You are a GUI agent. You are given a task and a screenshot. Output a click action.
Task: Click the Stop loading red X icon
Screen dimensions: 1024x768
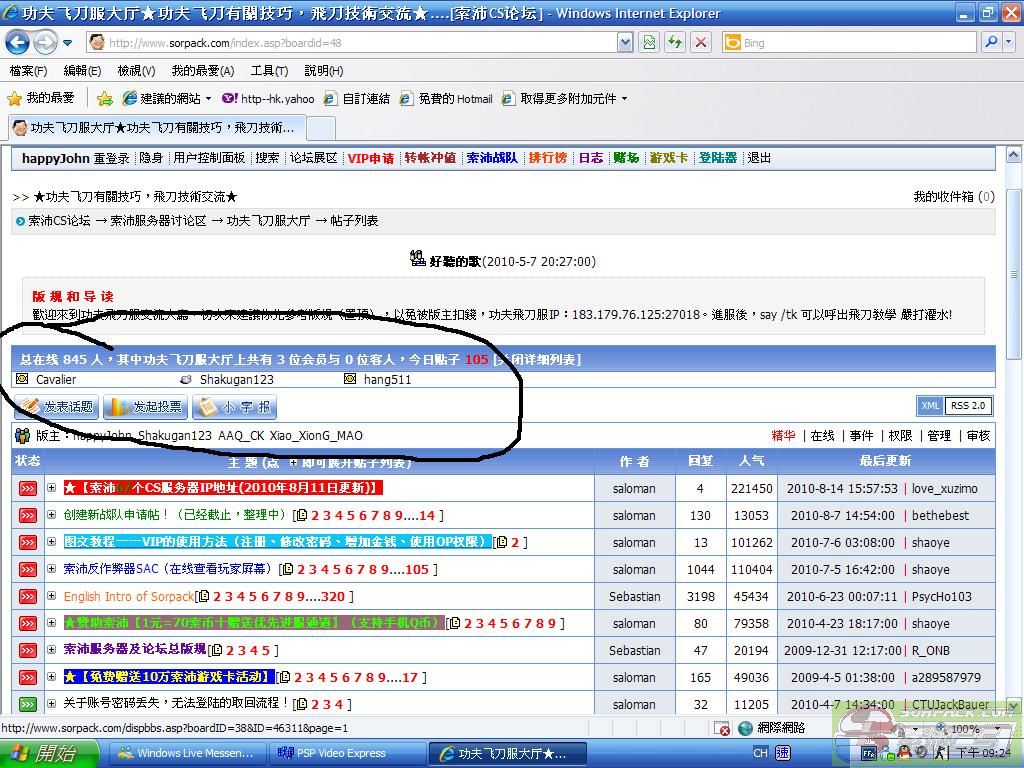click(x=701, y=42)
